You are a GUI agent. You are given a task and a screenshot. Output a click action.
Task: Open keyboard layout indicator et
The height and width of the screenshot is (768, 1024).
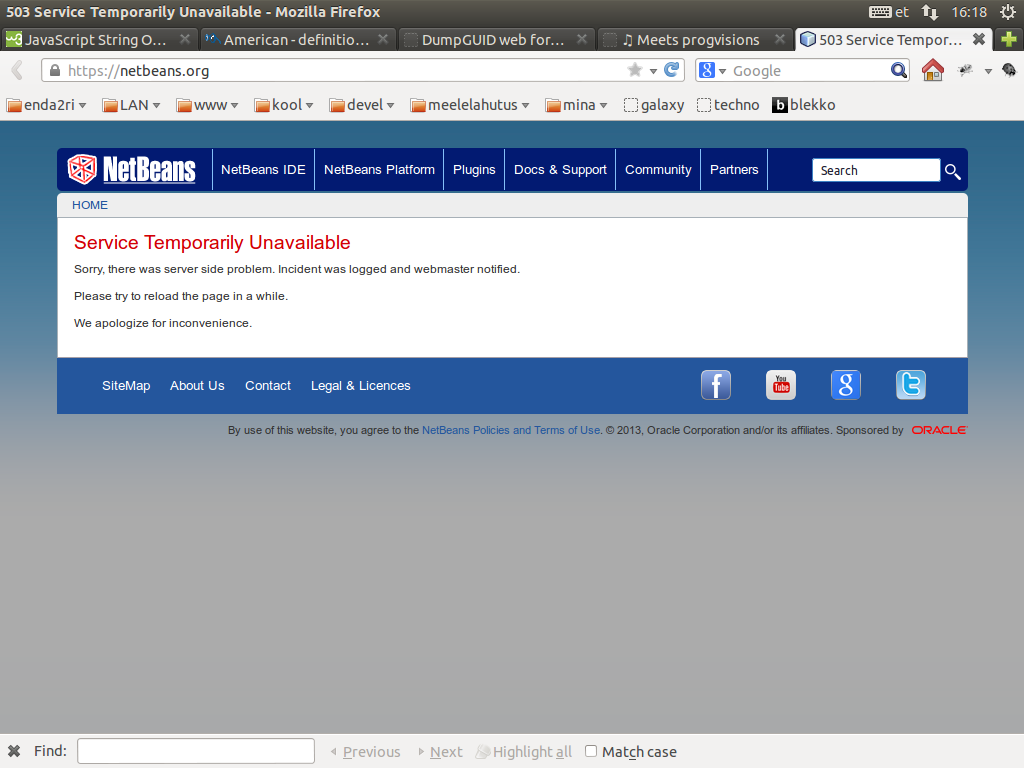[889, 12]
